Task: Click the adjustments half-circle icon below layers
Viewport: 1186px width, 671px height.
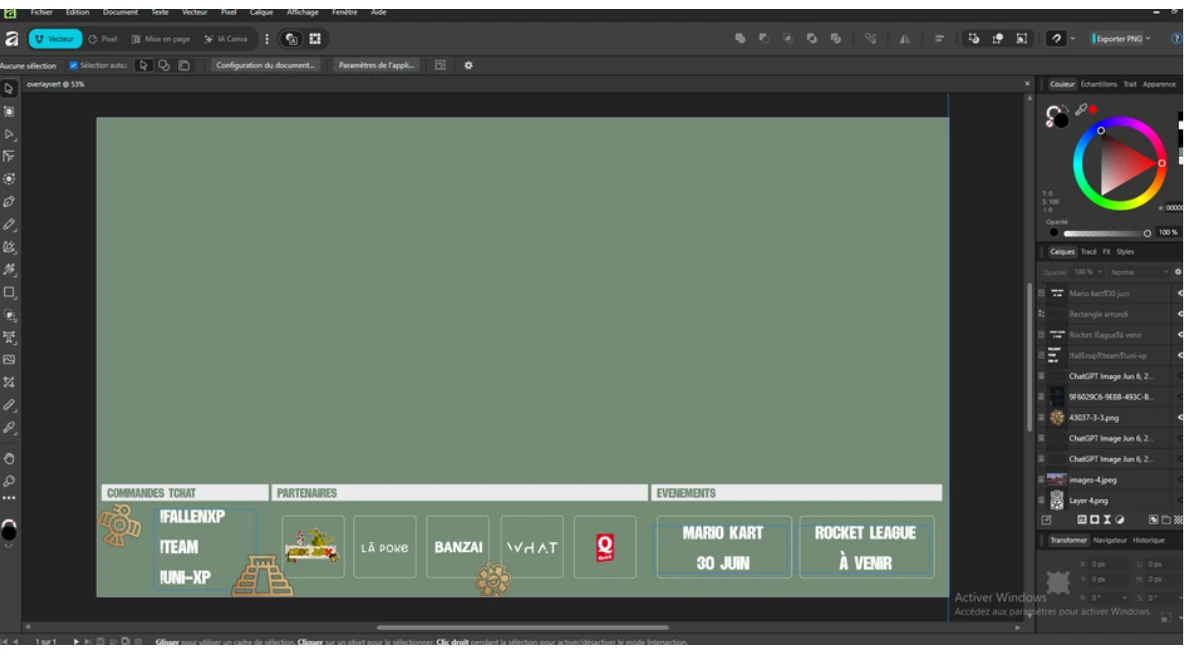Action: click(x=1120, y=520)
